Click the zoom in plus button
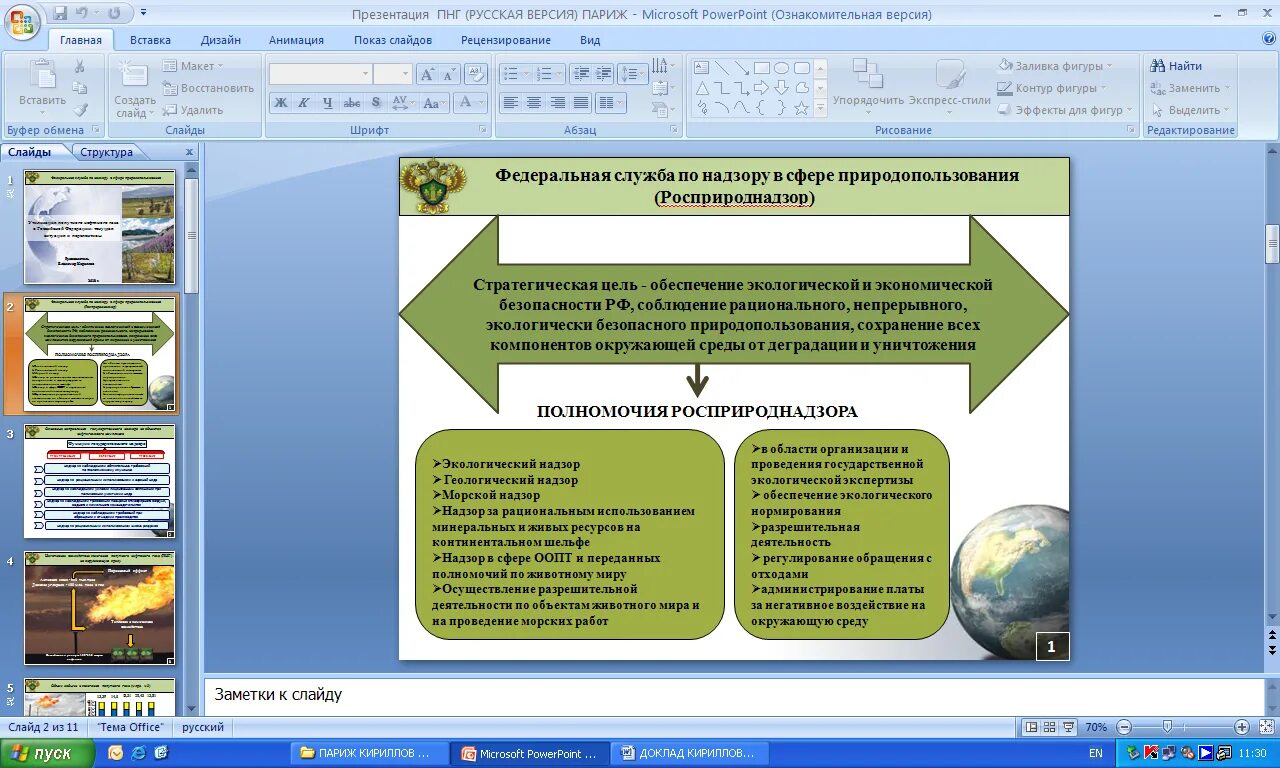The height and width of the screenshot is (768, 1280). (x=1242, y=727)
